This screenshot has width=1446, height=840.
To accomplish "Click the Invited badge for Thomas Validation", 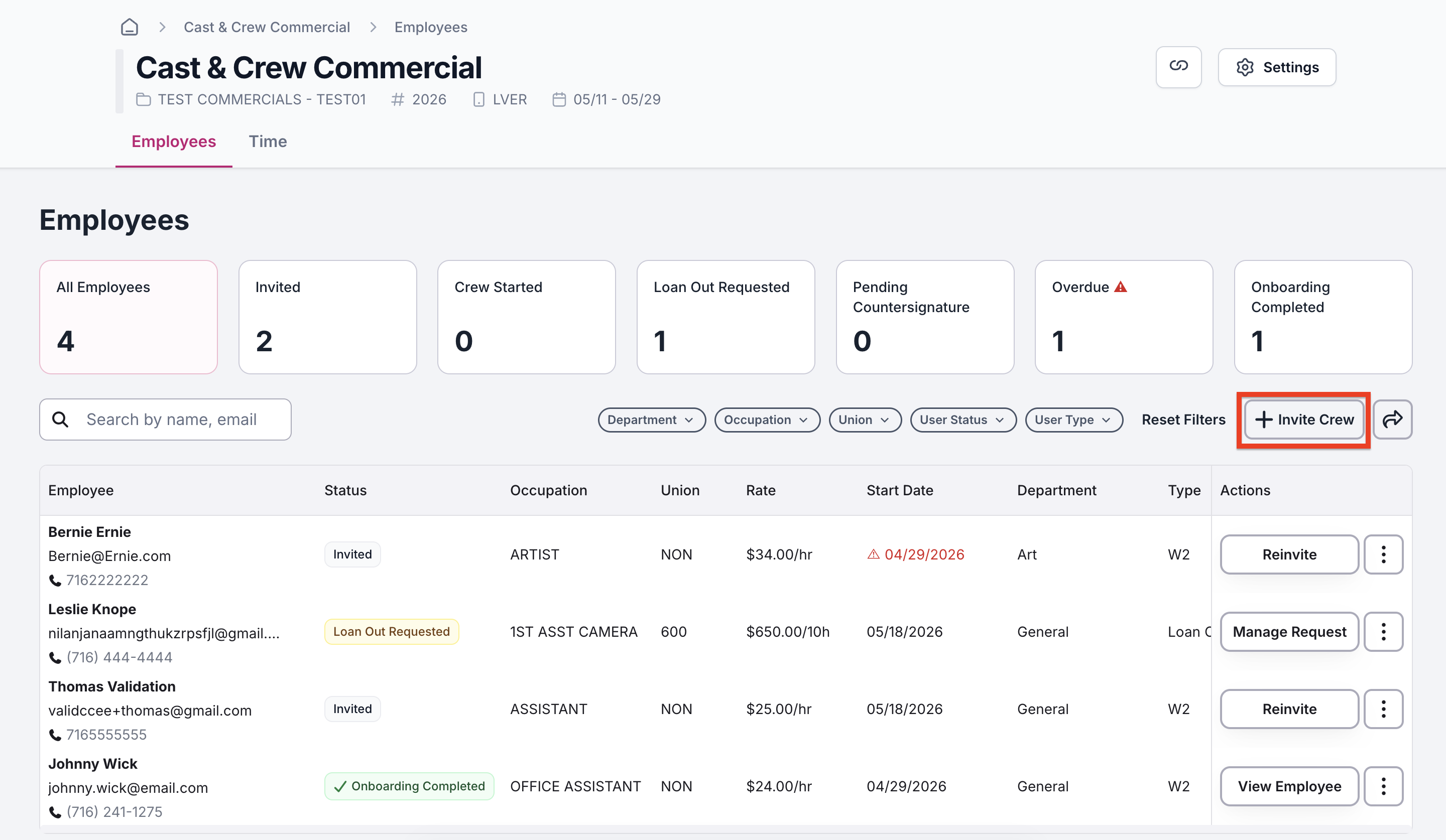I will pos(352,709).
